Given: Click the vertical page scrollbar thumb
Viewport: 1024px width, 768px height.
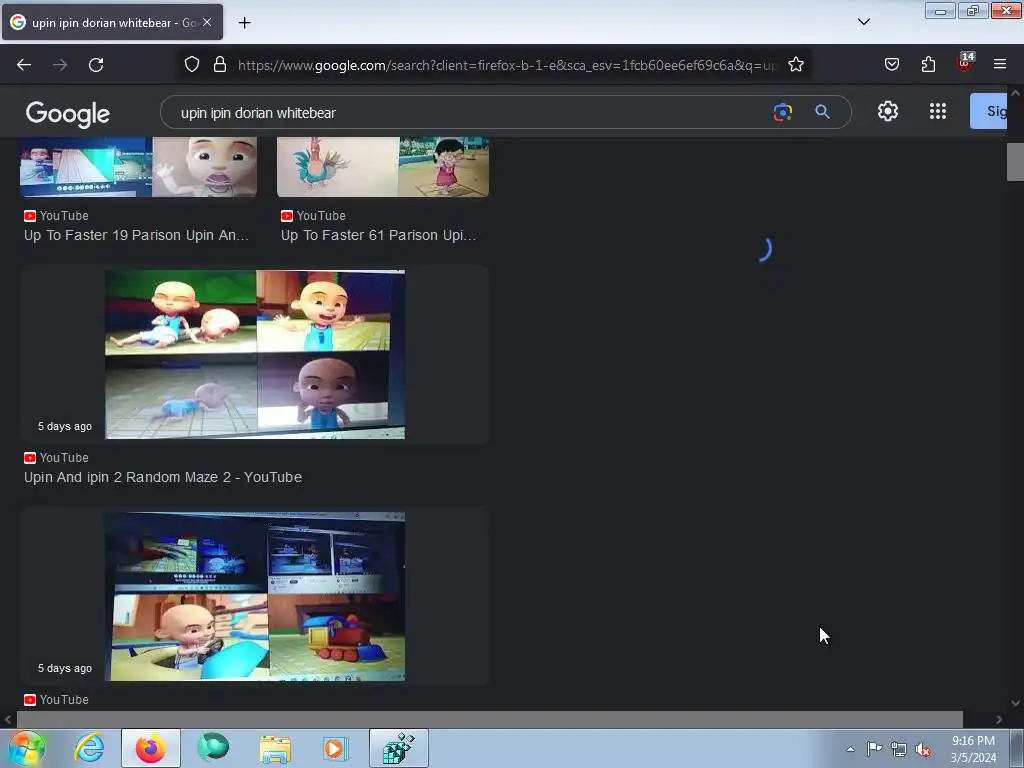Looking at the screenshot, I should click(1015, 161).
